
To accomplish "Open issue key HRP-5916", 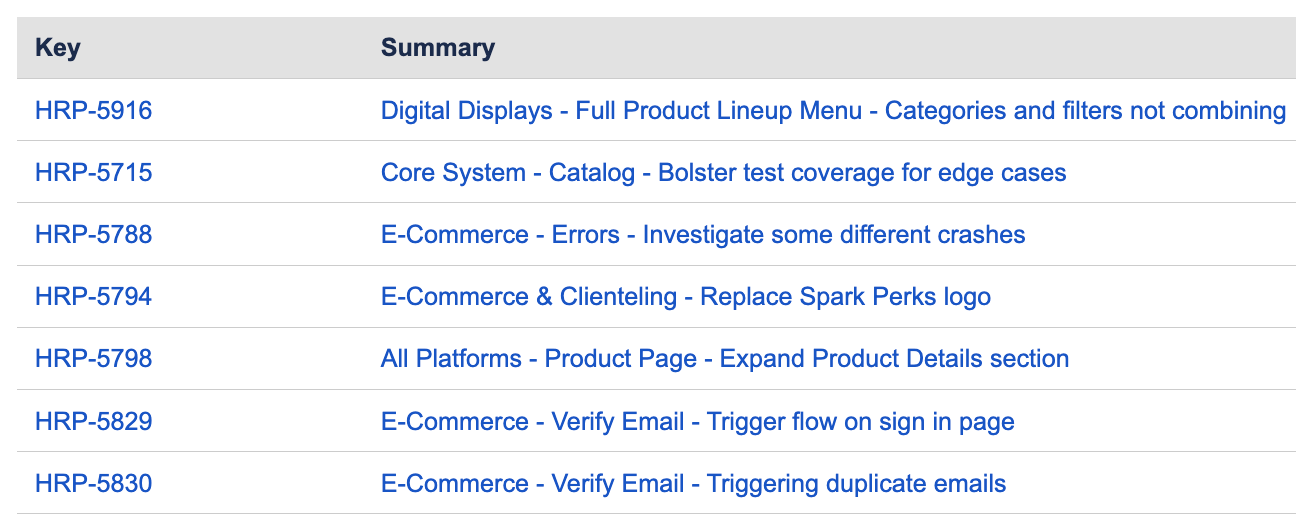I will (x=93, y=110).
